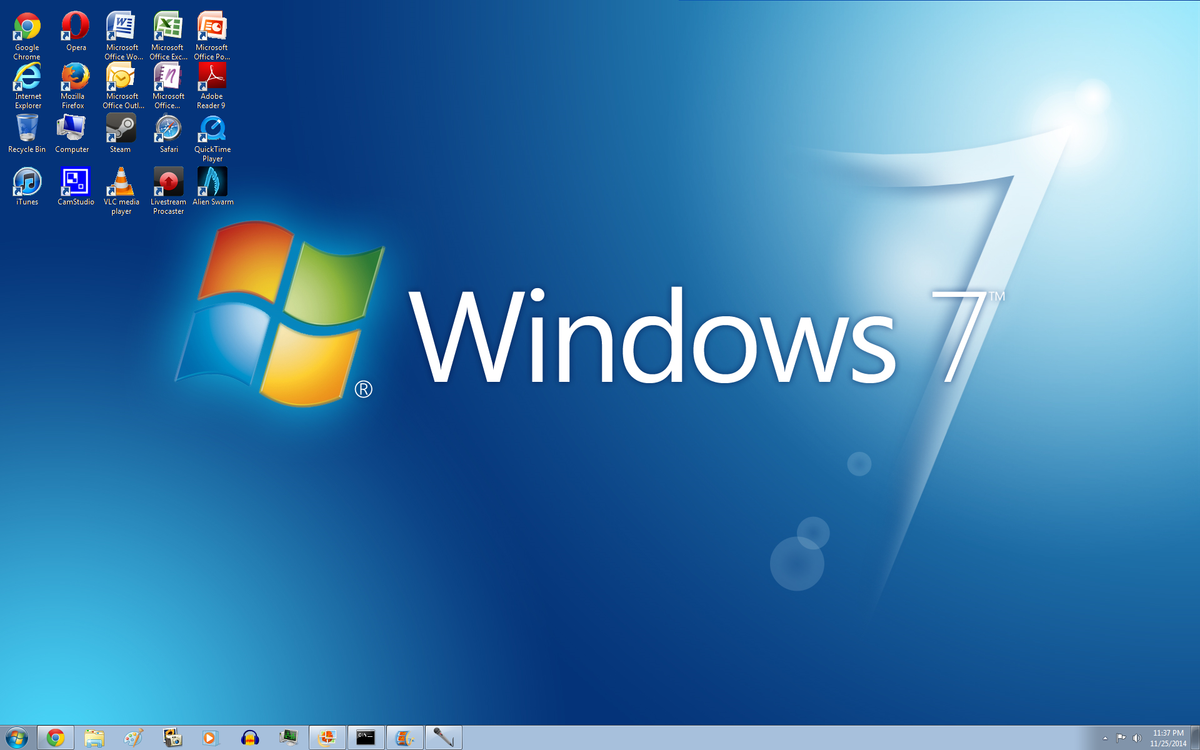
Task: Open the Opera desktop shortcut
Action: (x=76, y=32)
